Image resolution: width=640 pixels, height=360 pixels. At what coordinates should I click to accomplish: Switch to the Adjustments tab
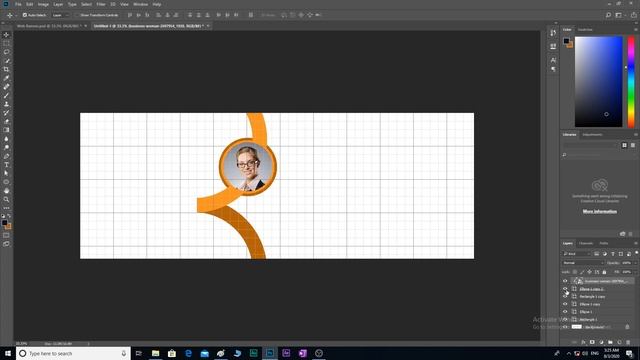point(592,134)
